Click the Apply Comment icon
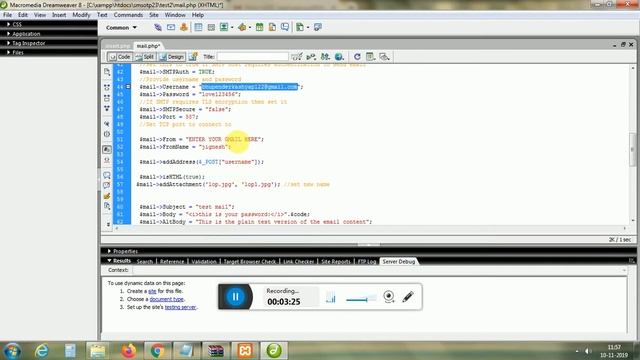Viewport: 640px width, 360px height. click(107, 176)
